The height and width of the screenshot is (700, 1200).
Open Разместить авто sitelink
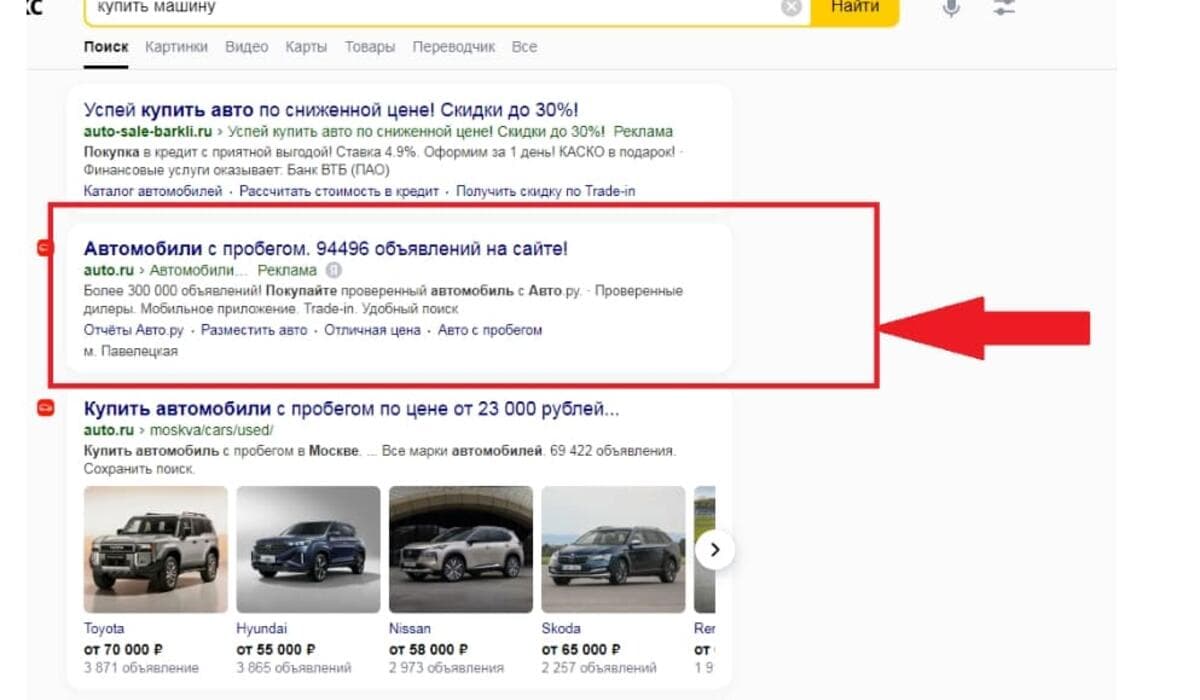click(x=254, y=330)
